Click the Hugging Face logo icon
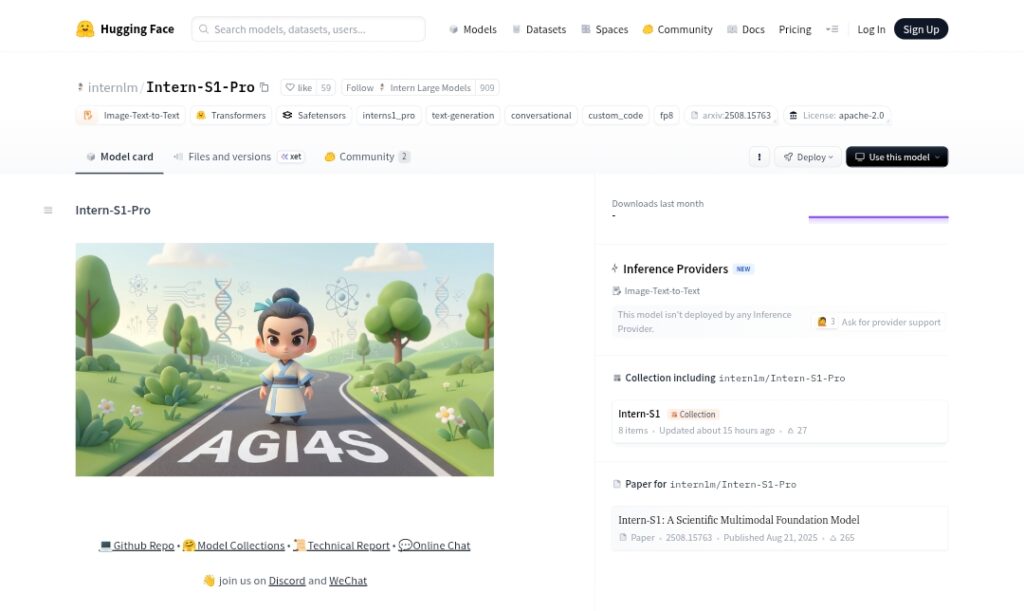This screenshot has width=1024, height=611. tap(85, 29)
